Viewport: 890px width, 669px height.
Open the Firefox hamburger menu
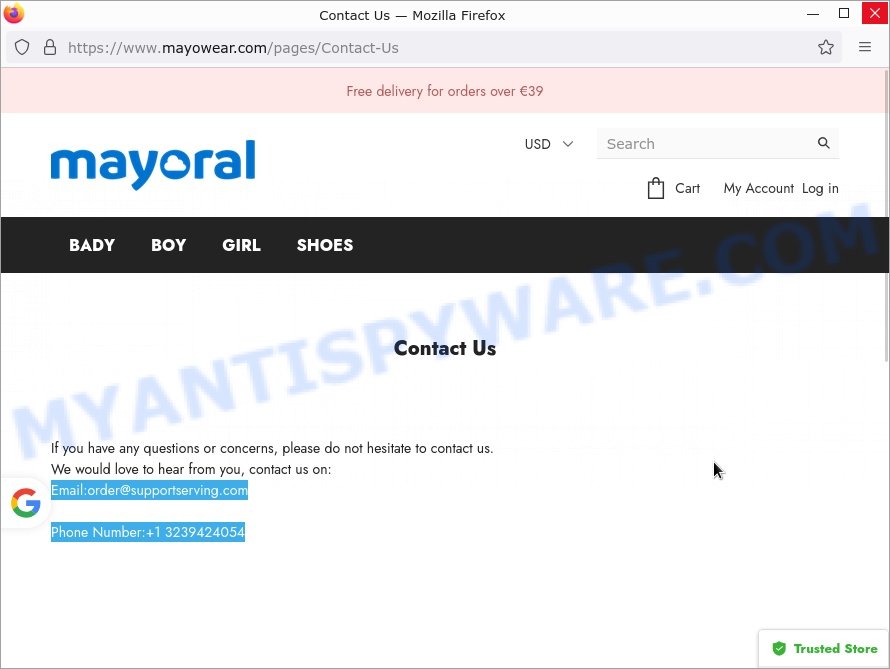click(x=864, y=47)
